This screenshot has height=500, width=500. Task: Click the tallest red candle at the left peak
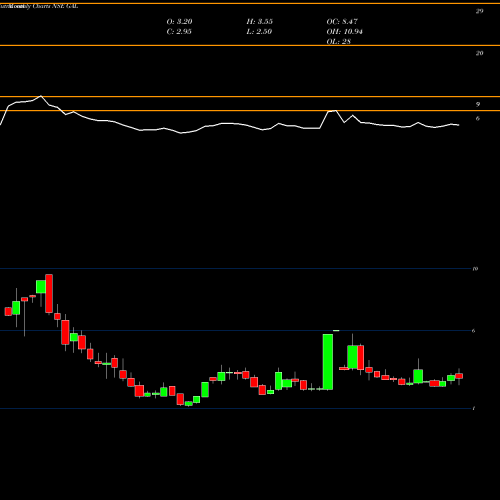[49, 293]
